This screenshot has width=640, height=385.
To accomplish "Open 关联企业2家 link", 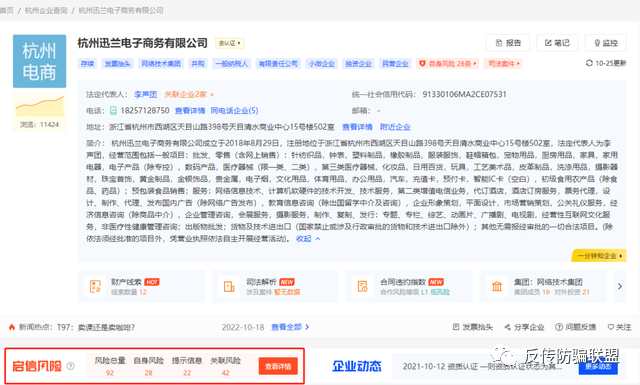I will click(x=189, y=94).
